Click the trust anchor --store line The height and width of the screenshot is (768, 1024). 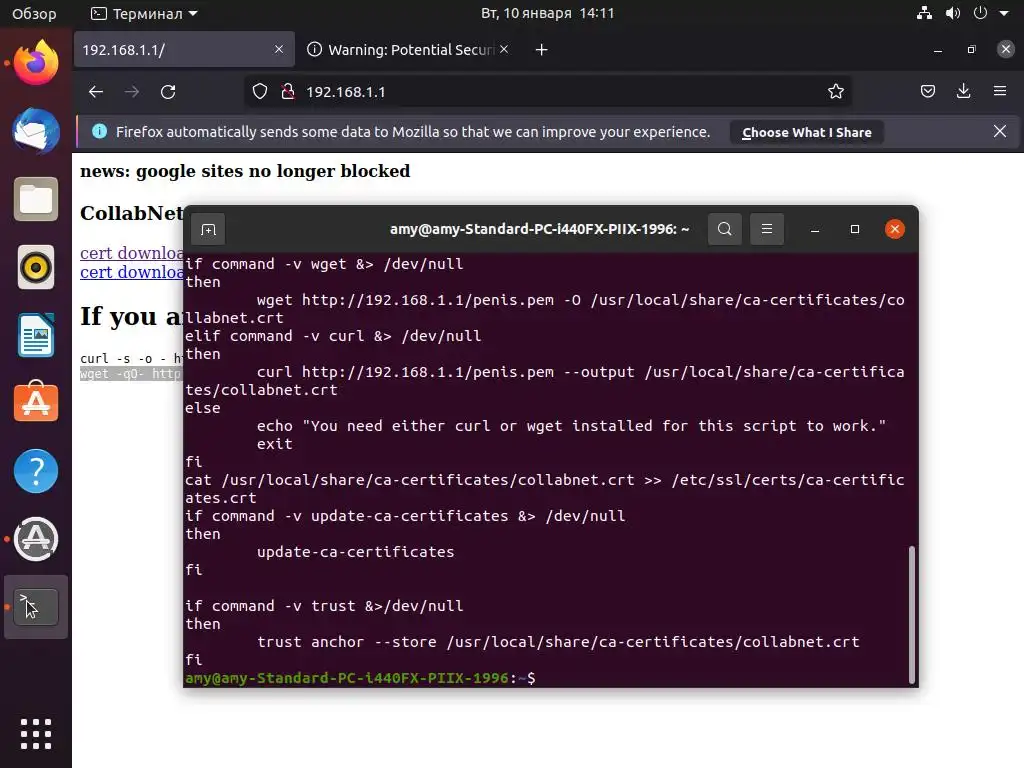coord(558,642)
